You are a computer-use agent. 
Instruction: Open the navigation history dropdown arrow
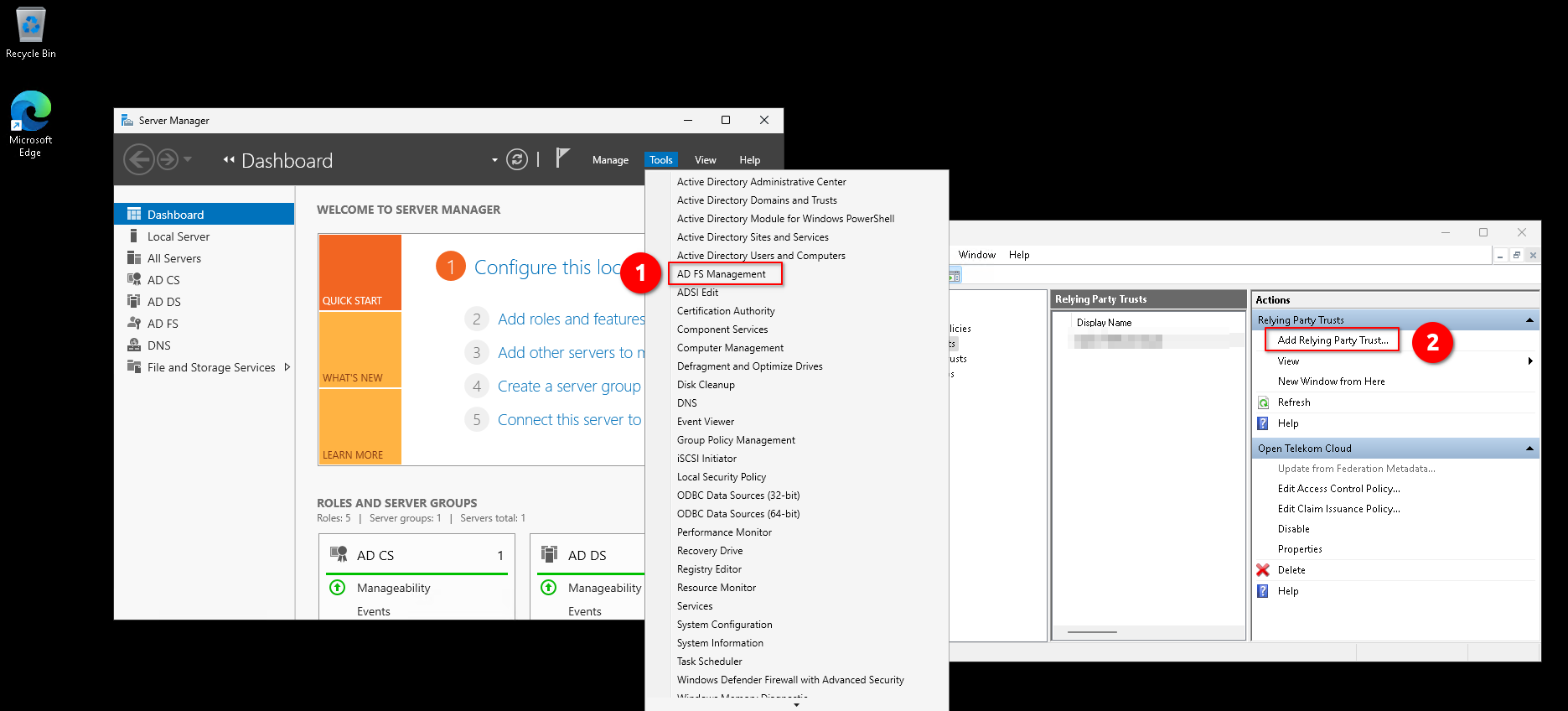click(188, 159)
